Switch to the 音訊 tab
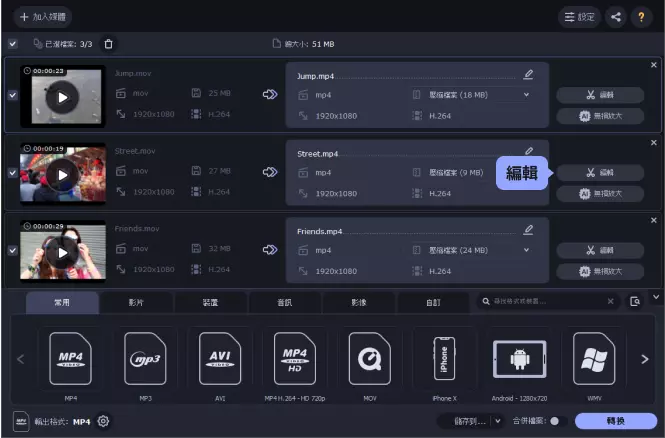665x438 pixels. click(x=285, y=302)
